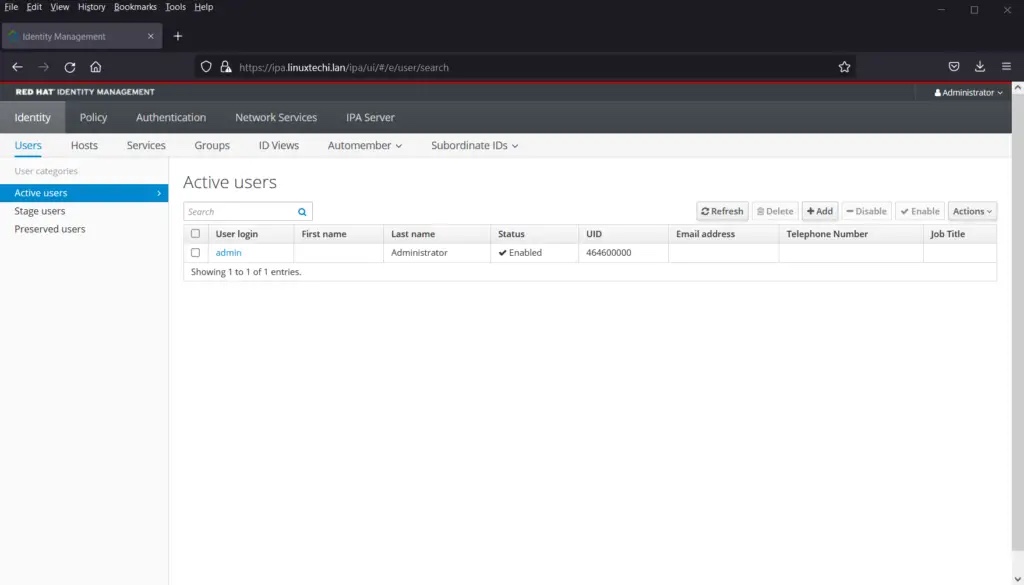Image resolution: width=1024 pixels, height=585 pixels.
Task: Open the Subordinate IDs dropdown
Action: (x=474, y=145)
